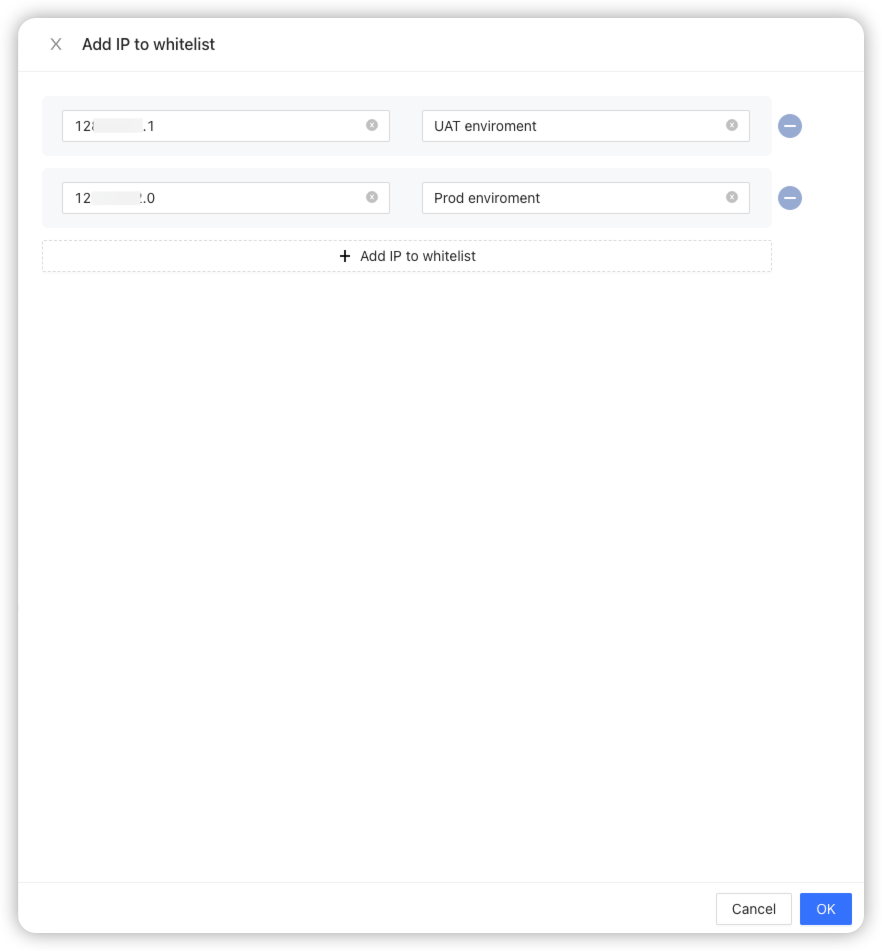Close the Add IP to whitelist dialog
The height and width of the screenshot is (951, 882).
[x=56, y=44]
